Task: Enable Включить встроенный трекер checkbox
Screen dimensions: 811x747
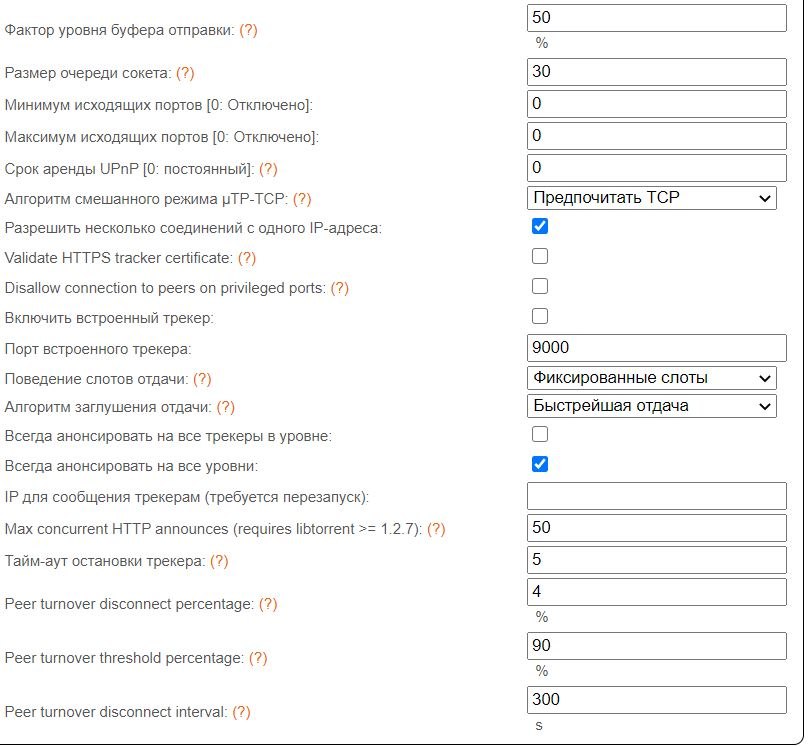Action: [540, 316]
